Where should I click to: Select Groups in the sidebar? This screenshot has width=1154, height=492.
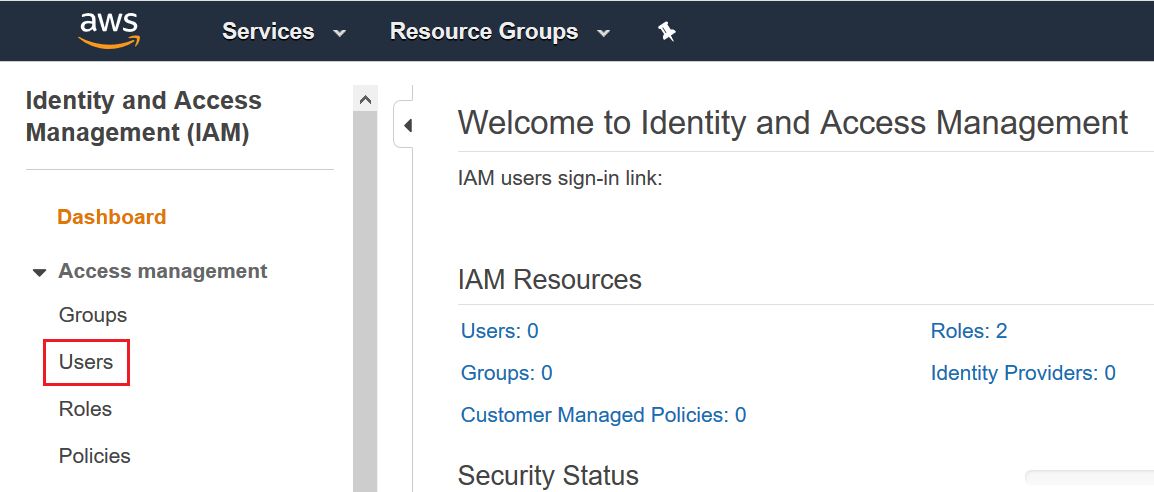[x=93, y=315]
